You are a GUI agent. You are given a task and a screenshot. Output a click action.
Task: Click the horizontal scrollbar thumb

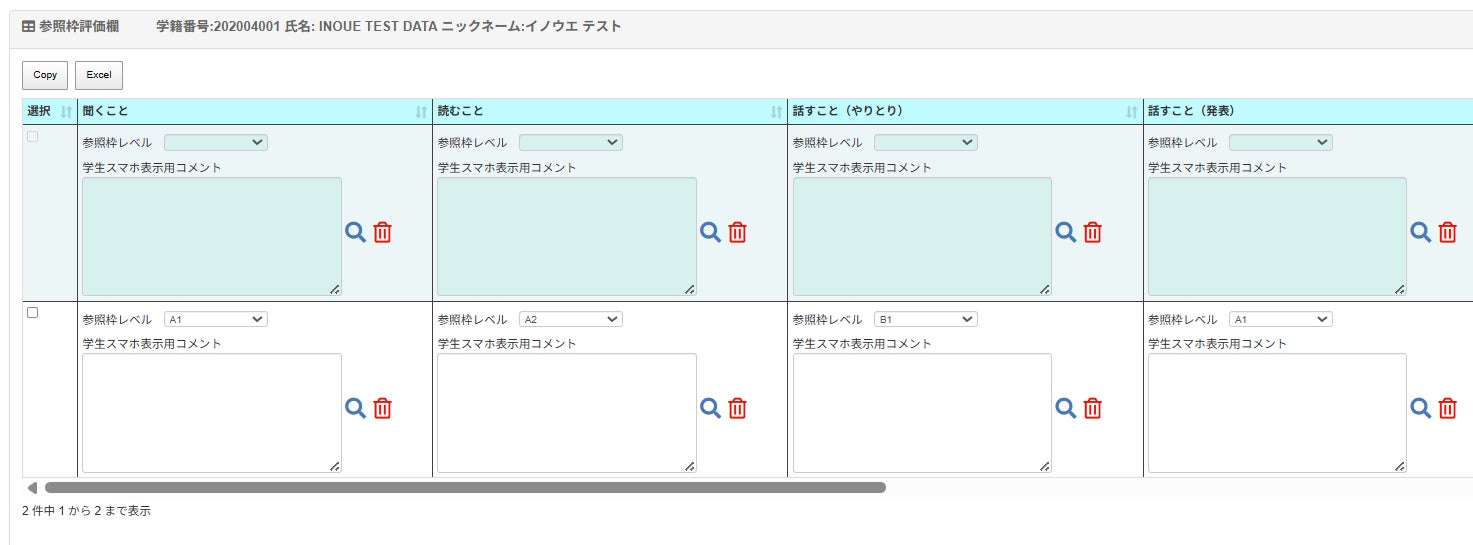pos(465,488)
